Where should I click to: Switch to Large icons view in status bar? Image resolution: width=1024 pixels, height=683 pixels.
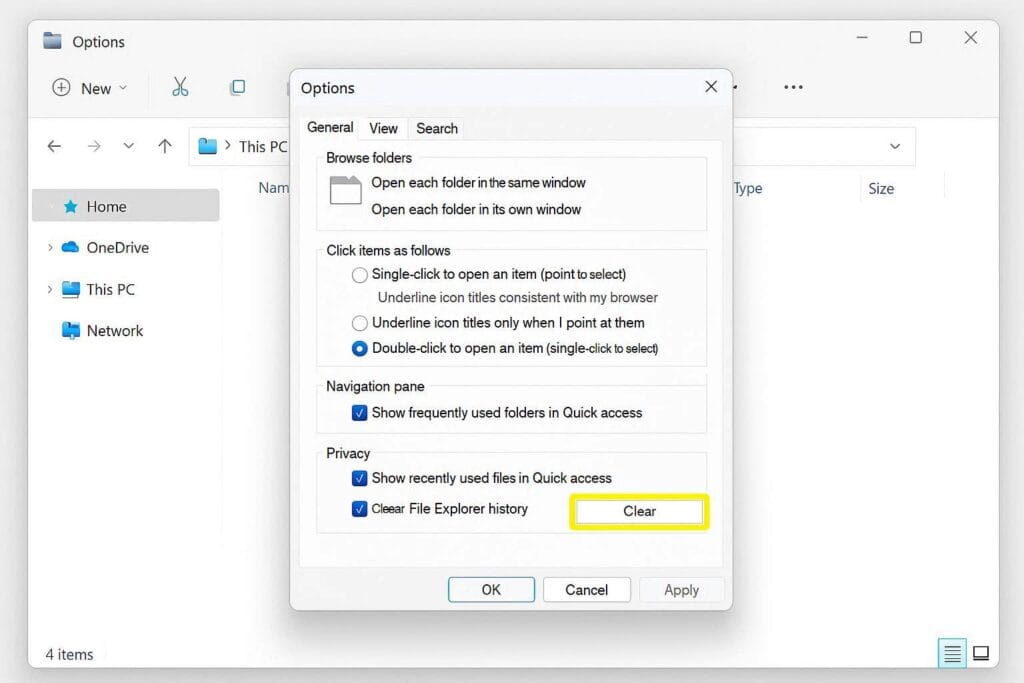pyautogui.click(x=981, y=653)
